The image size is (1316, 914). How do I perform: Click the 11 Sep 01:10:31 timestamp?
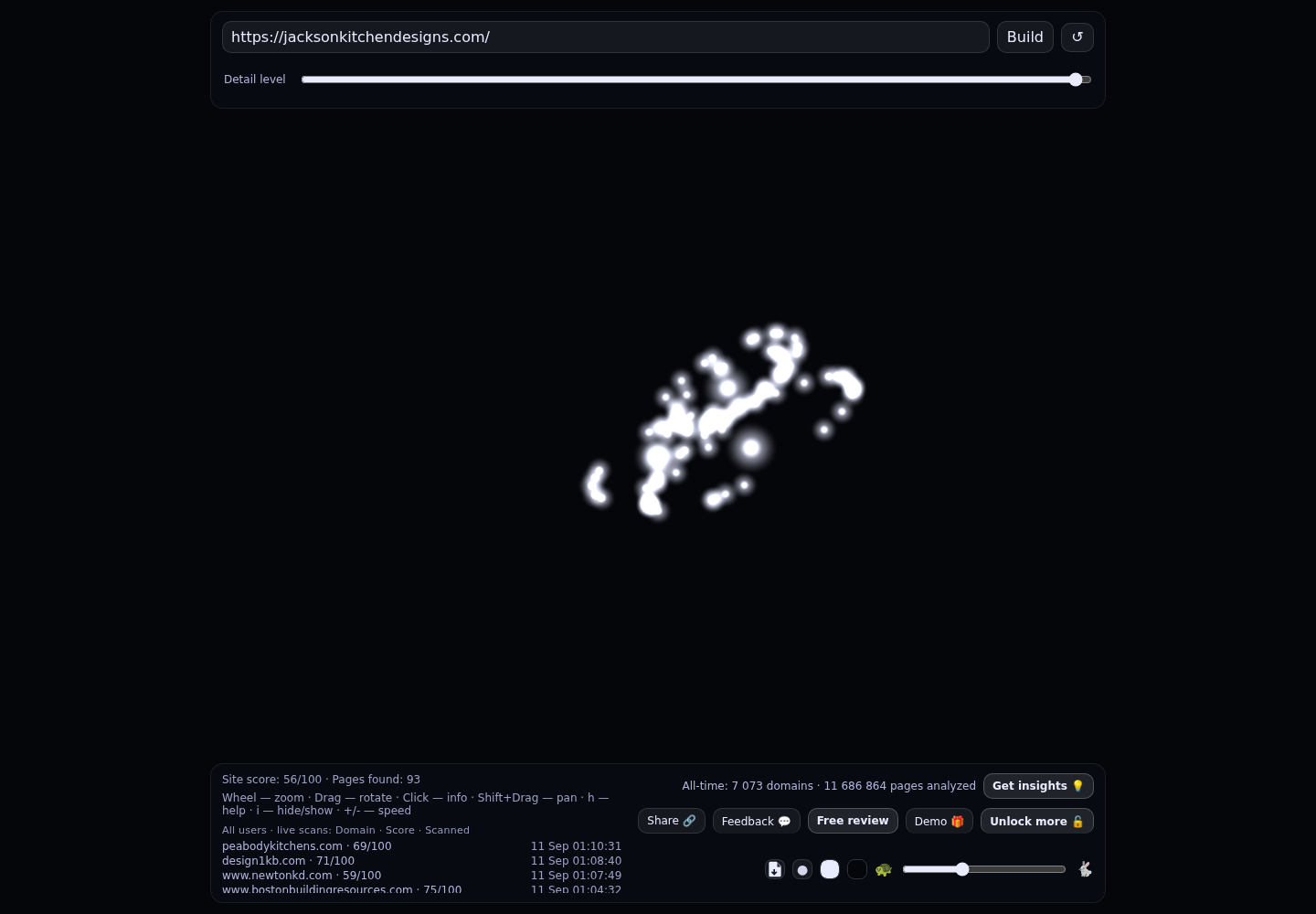[576, 846]
